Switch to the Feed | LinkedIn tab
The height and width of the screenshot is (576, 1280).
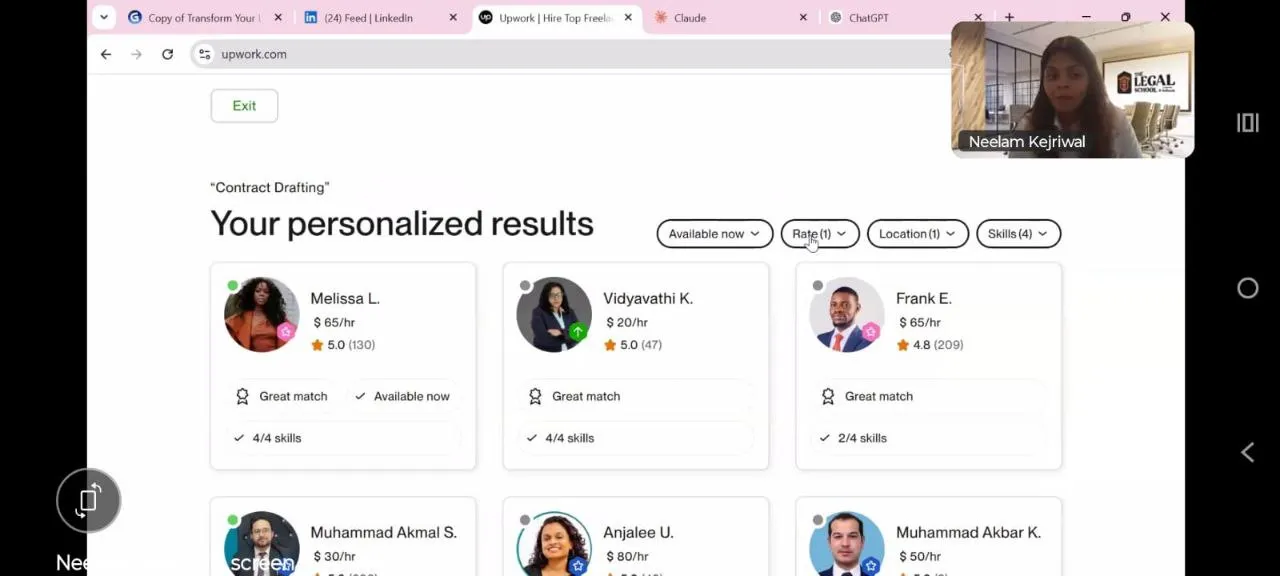click(x=369, y=18)
